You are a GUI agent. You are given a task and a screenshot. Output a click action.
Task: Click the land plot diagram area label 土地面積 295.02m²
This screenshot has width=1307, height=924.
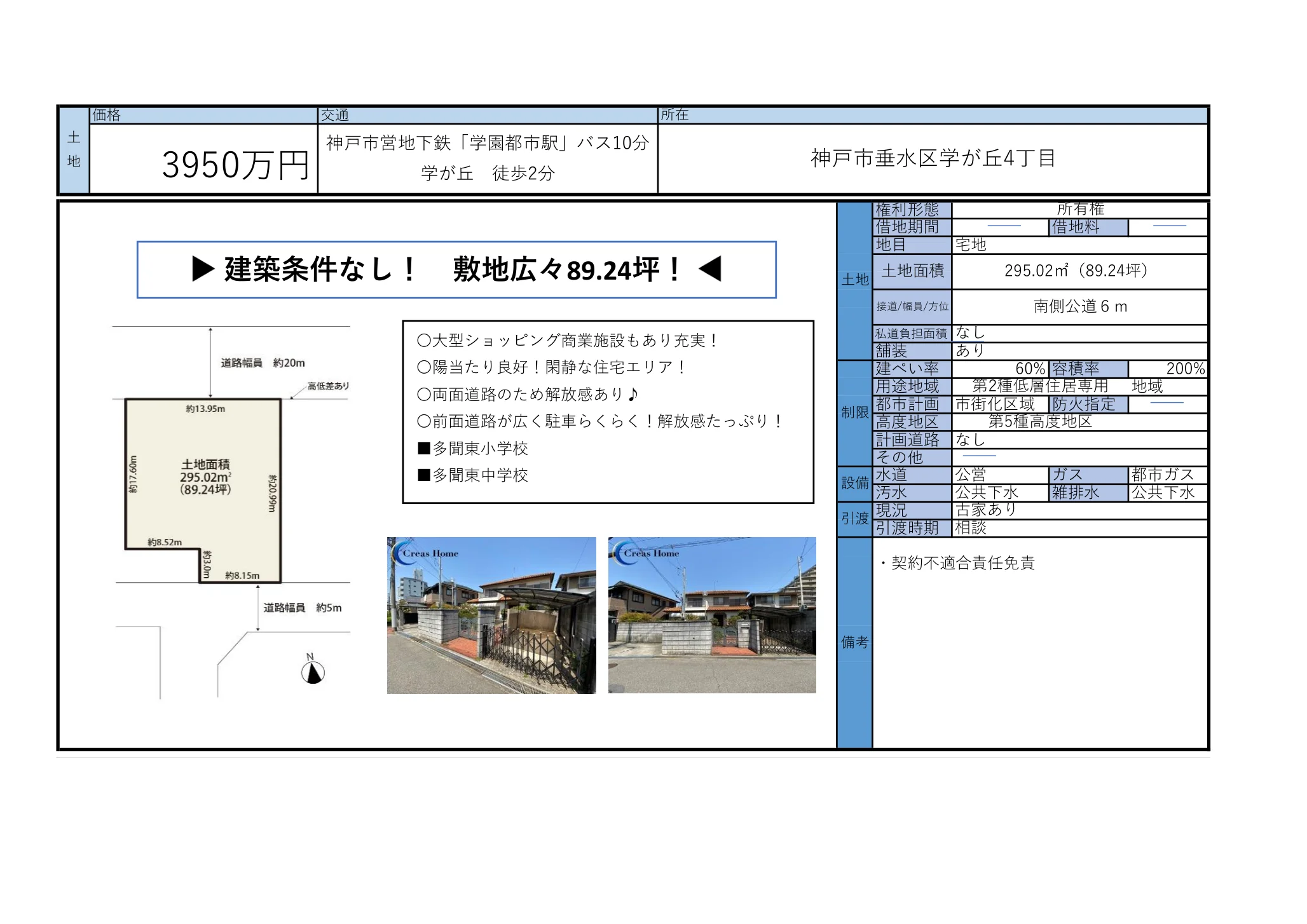pyautogui.click(x=205, y=477)
